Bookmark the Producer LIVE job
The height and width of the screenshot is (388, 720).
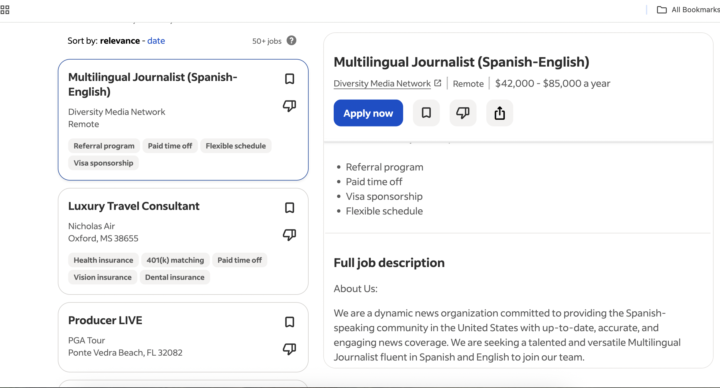[x=289, y=322]
